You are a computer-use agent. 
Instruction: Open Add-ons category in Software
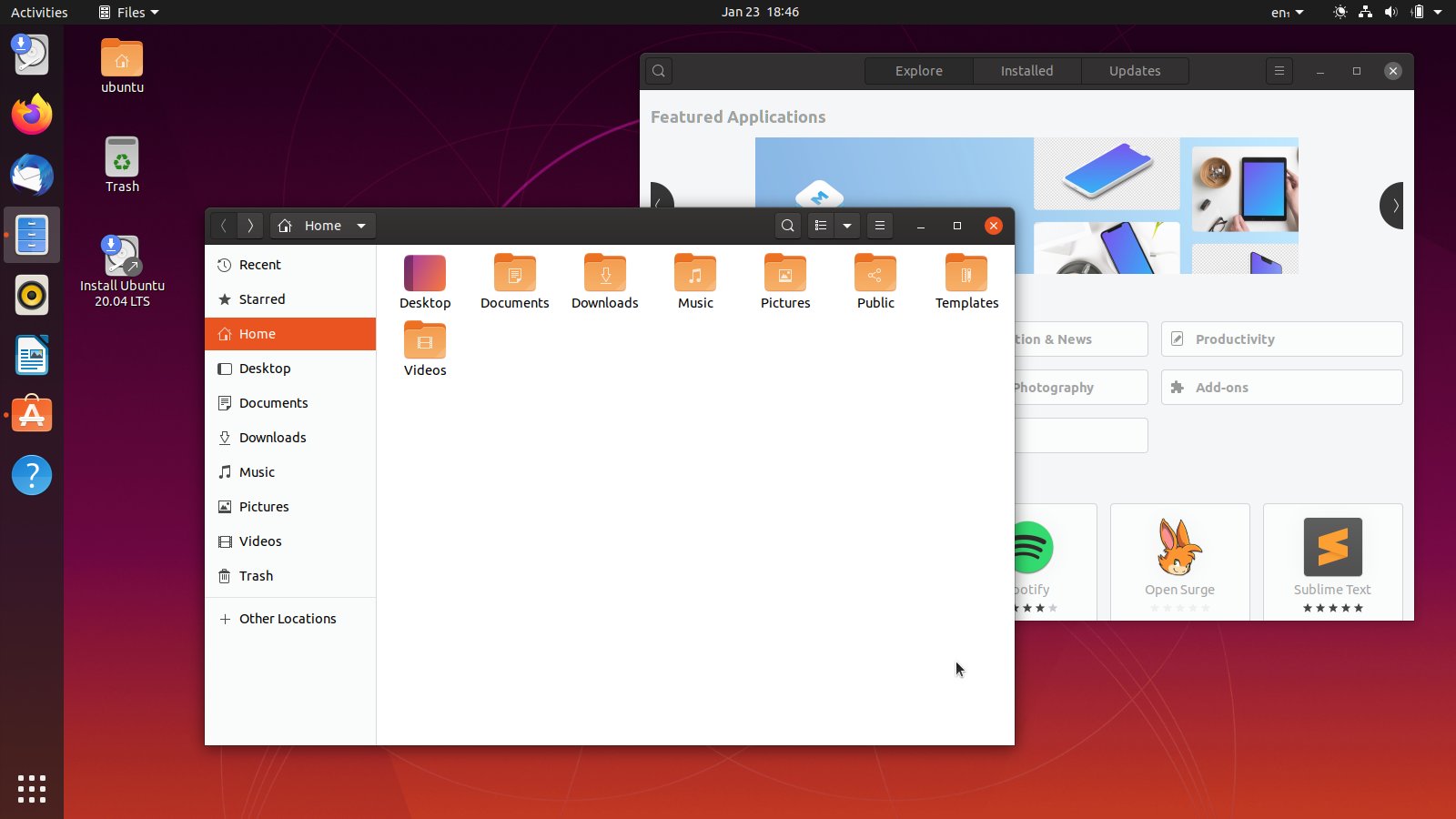click(x=1281, y=388)
